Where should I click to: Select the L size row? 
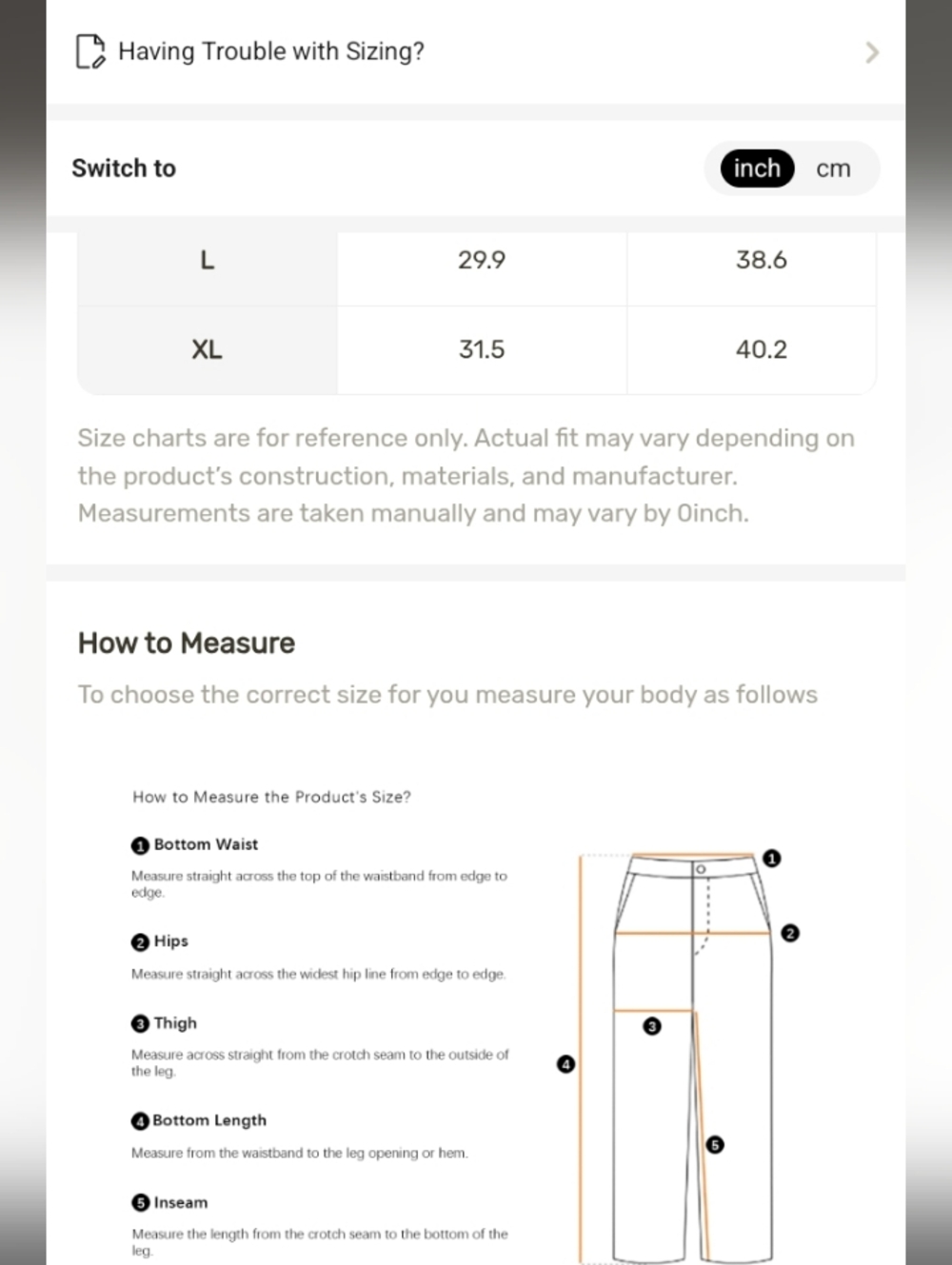tap(476, 261)
